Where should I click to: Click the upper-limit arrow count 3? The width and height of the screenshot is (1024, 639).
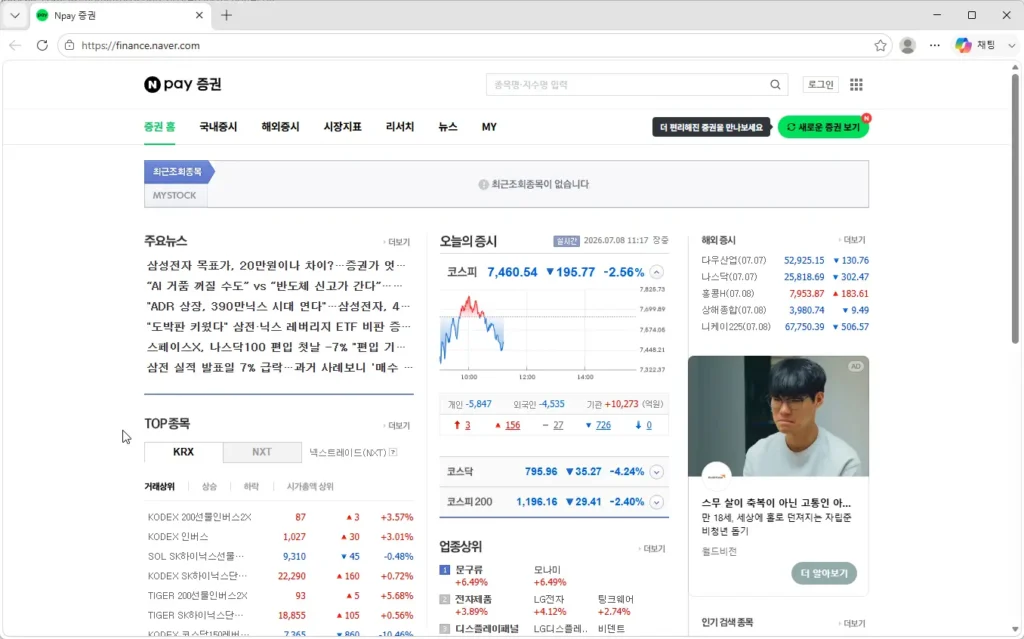pos(467,425)
